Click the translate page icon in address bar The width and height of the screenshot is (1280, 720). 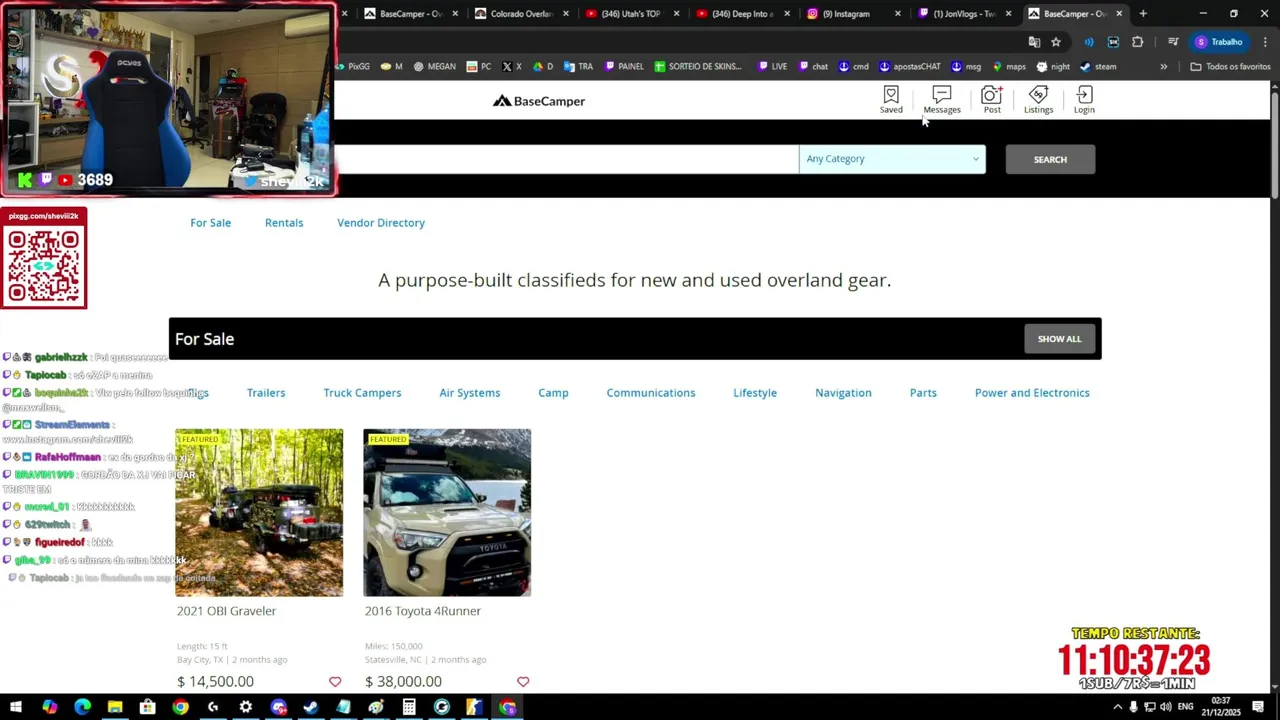click(1034, 42)
